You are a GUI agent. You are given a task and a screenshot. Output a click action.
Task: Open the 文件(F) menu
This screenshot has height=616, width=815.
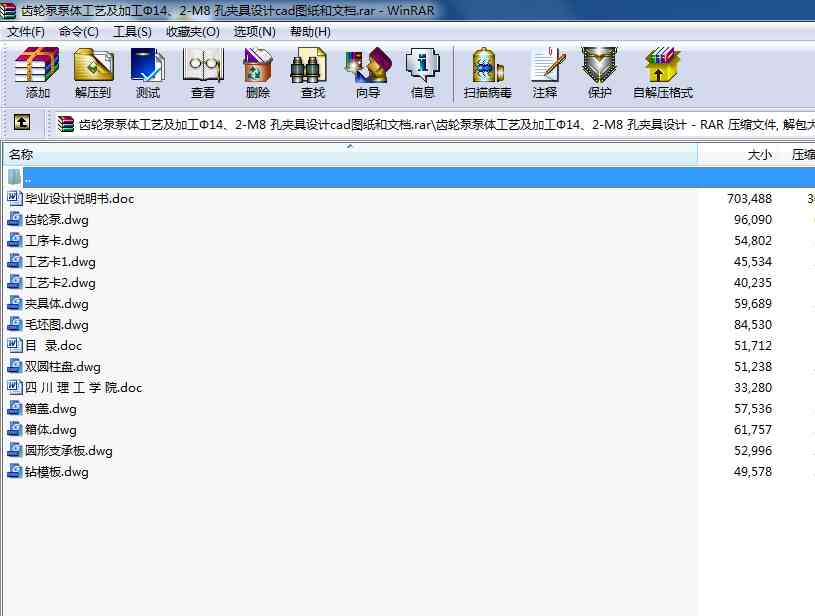tap(26, 31)
